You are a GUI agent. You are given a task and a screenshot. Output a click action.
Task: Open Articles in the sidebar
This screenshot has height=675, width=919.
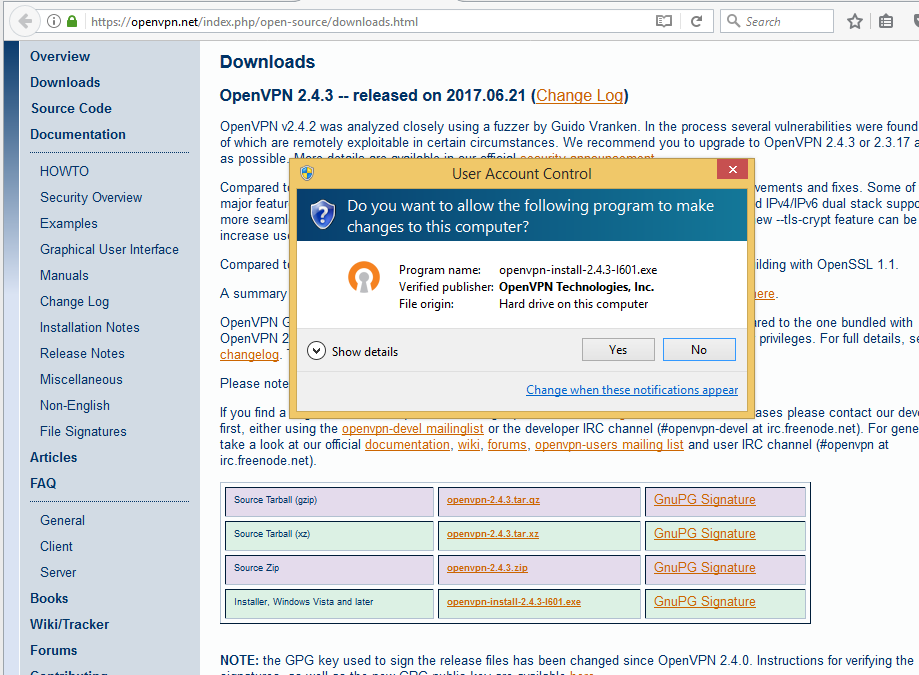[53, 457]
